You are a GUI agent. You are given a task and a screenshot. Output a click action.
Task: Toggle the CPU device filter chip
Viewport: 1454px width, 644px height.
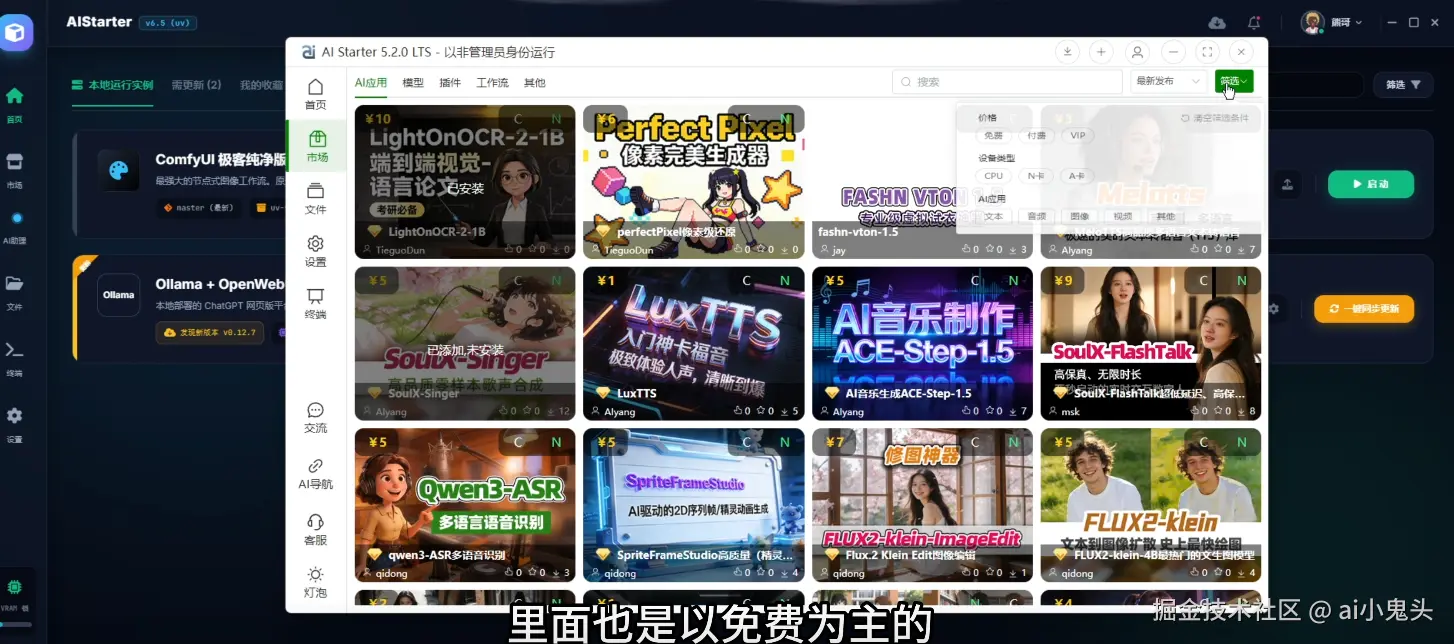coord(993,175)
